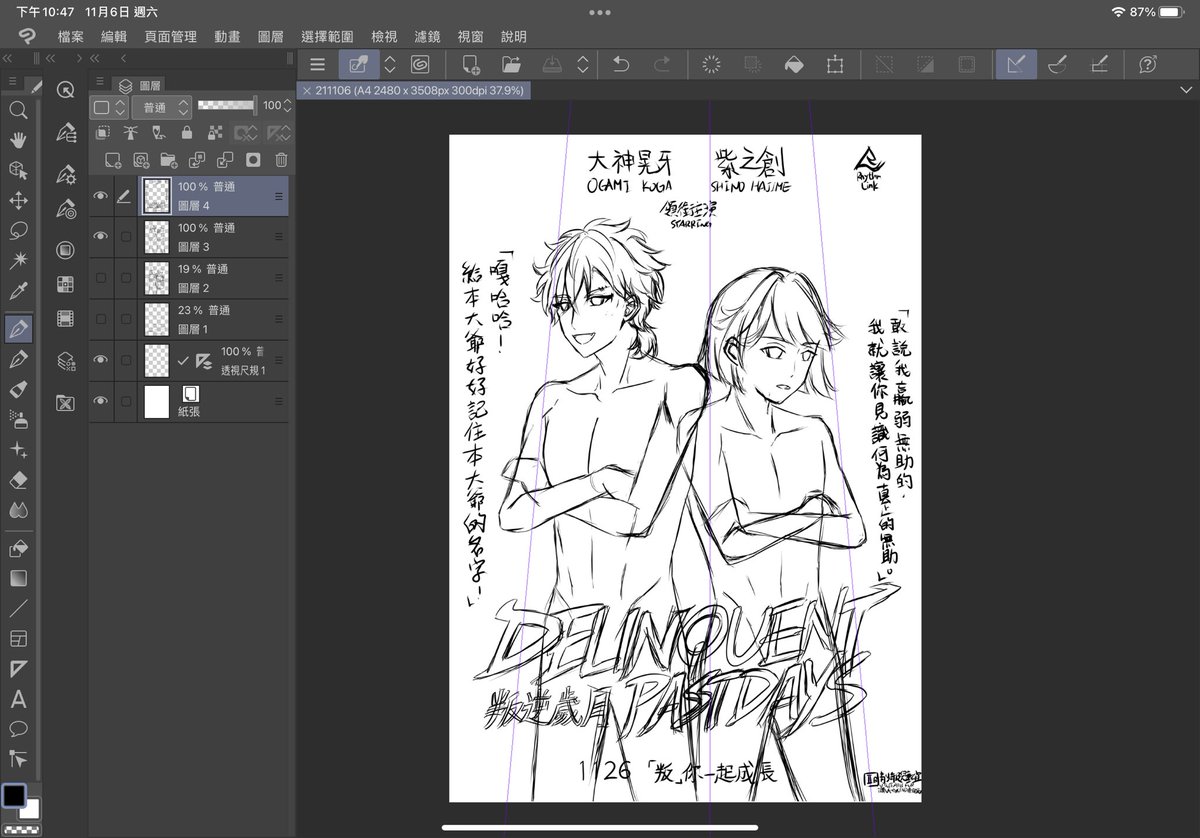Toggle Snap to Grid in command bar

point(1099,65)
